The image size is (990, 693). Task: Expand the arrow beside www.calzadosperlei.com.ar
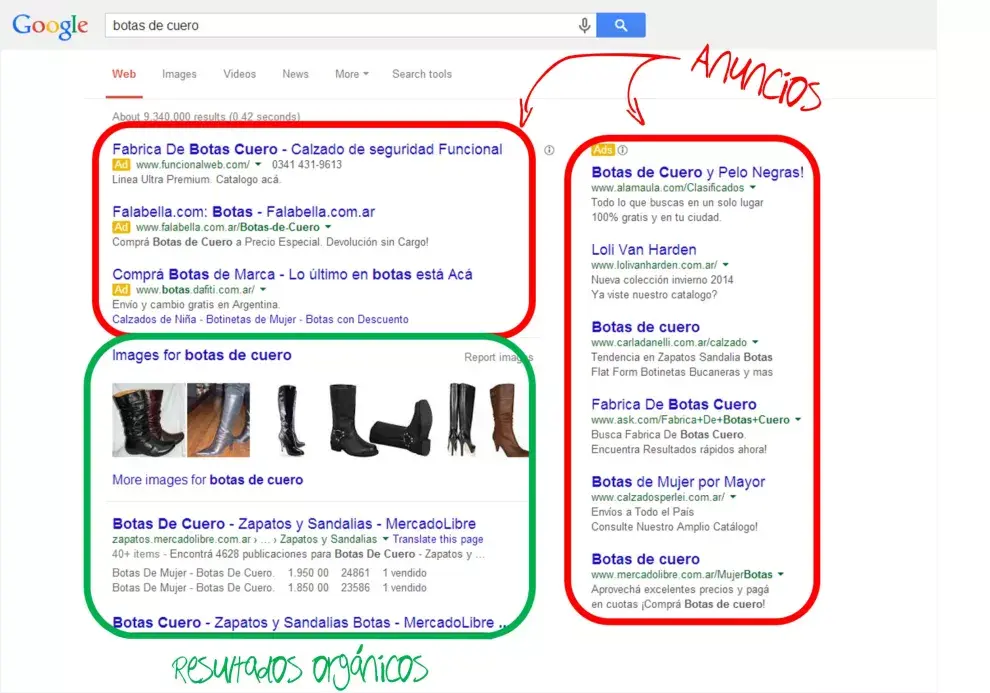(733, 497)
